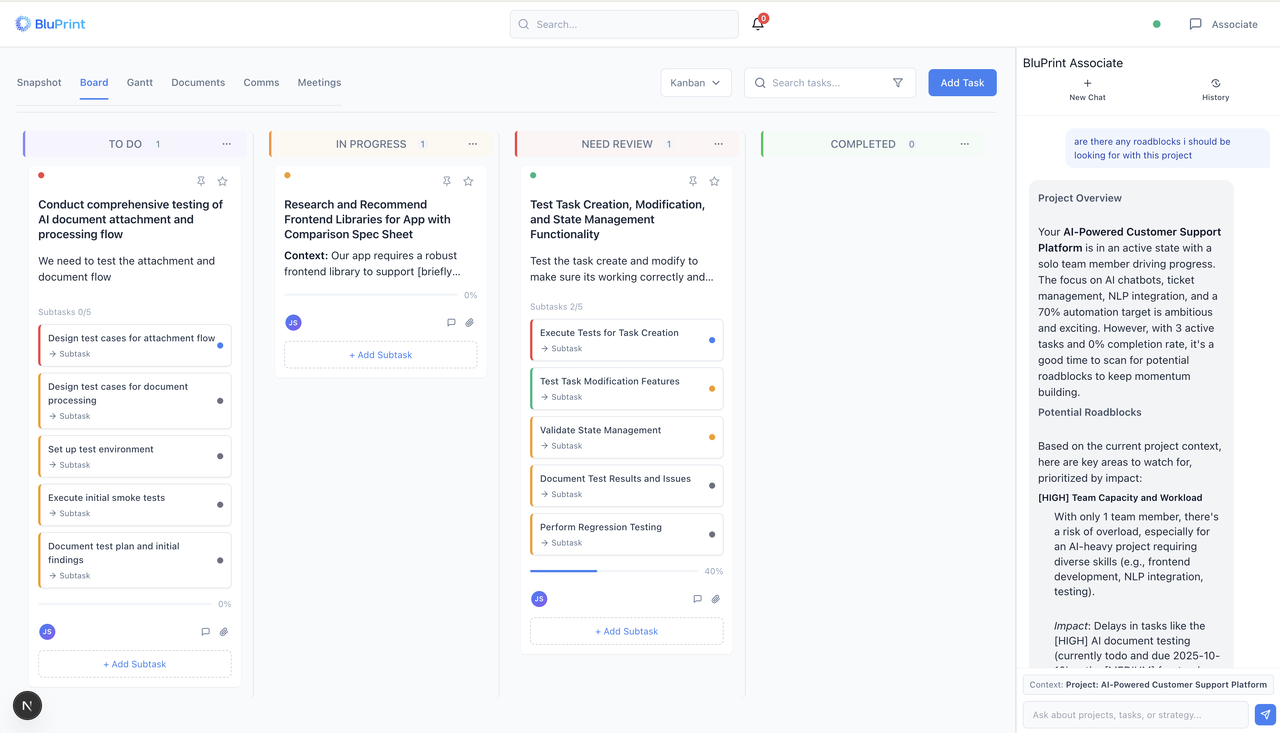Click the Ask about projects input field
1280x733 pixels.
1135,714
